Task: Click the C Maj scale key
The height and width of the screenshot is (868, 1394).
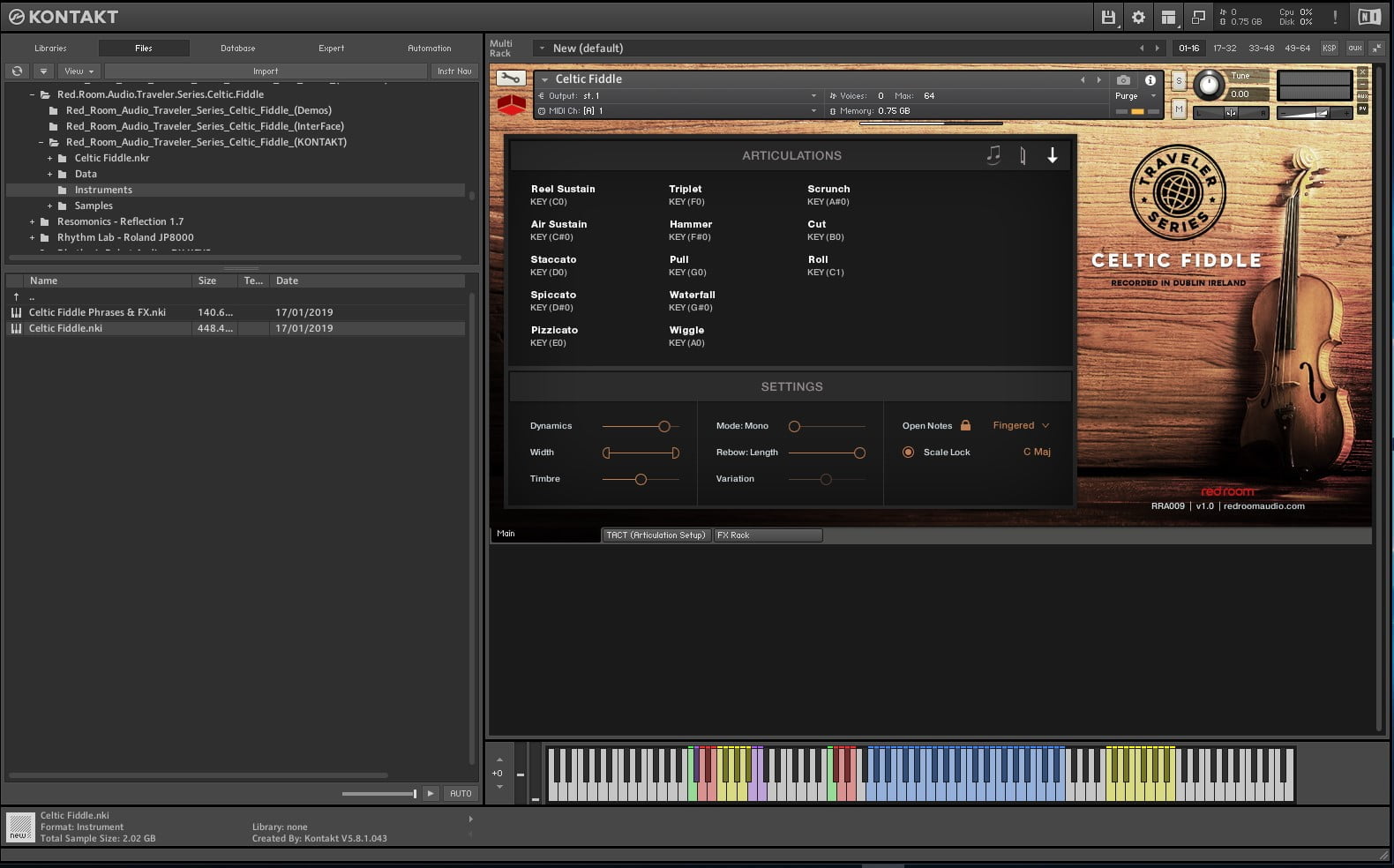Action: point(1037,452)
